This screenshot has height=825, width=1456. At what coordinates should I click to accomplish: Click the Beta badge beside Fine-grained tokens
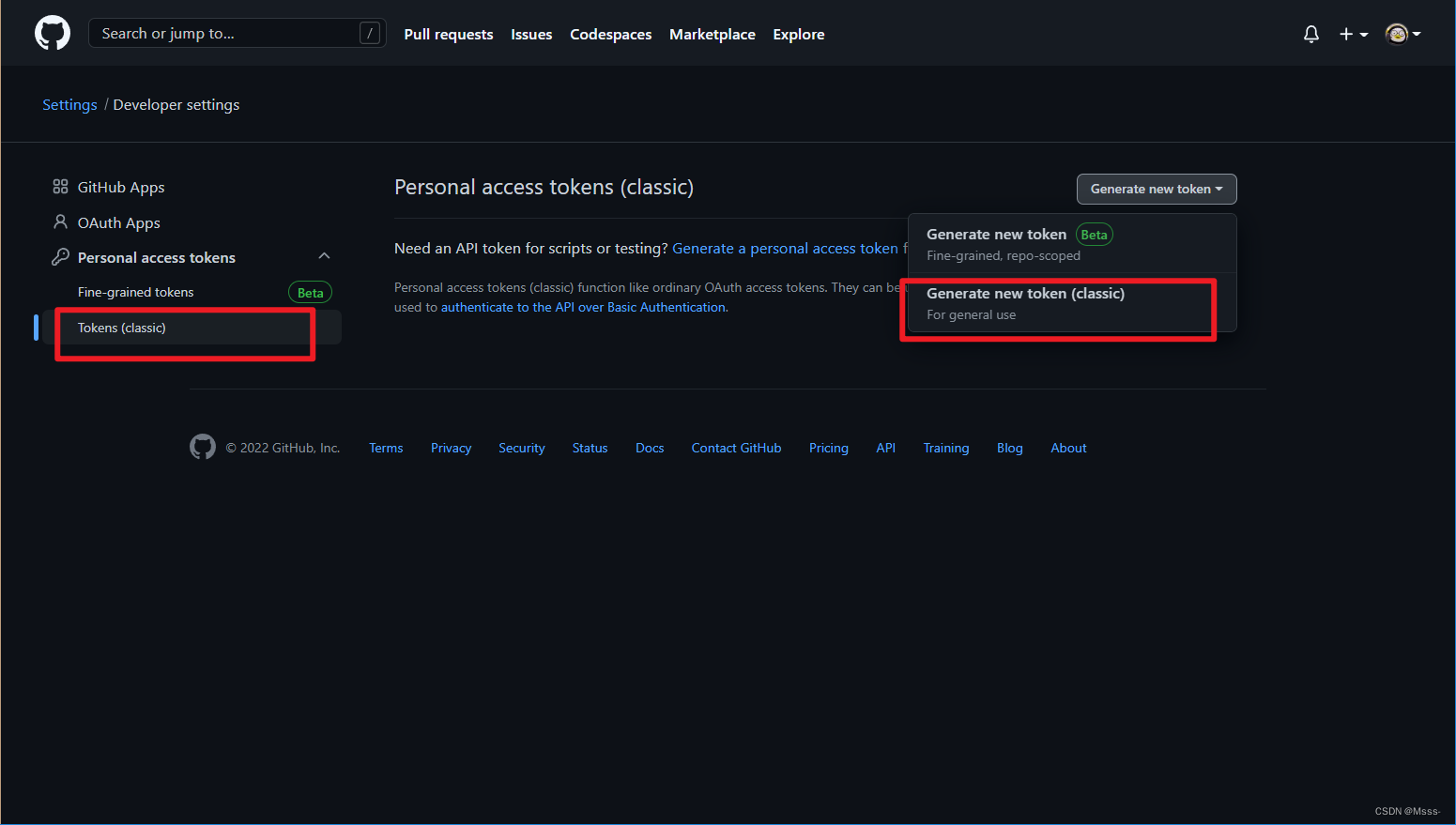tap(310, 293)
